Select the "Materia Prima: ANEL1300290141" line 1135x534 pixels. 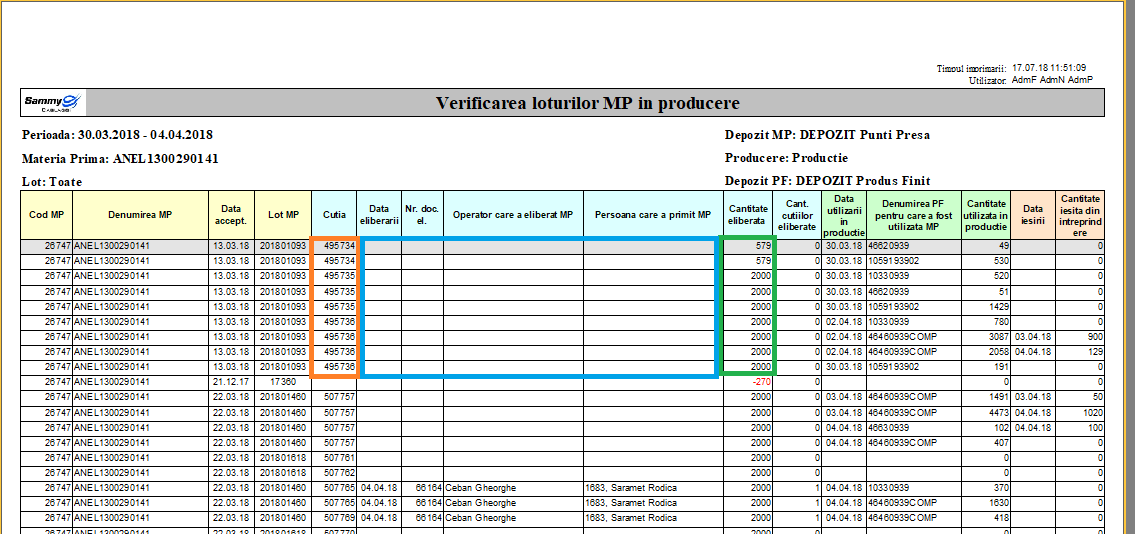pyautogui.click(x=120, y=158)
